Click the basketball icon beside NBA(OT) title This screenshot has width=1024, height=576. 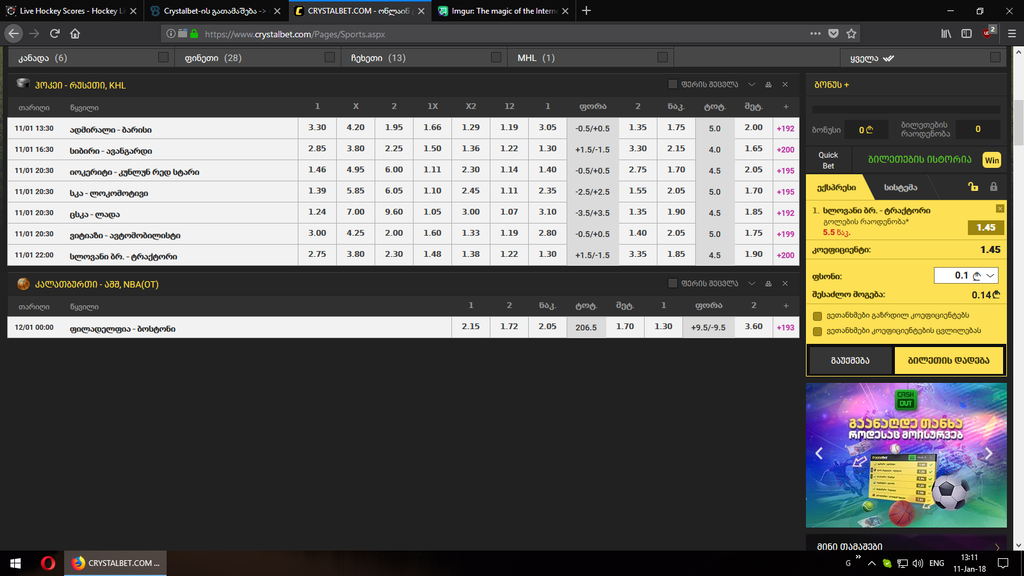tap(24, 283)
